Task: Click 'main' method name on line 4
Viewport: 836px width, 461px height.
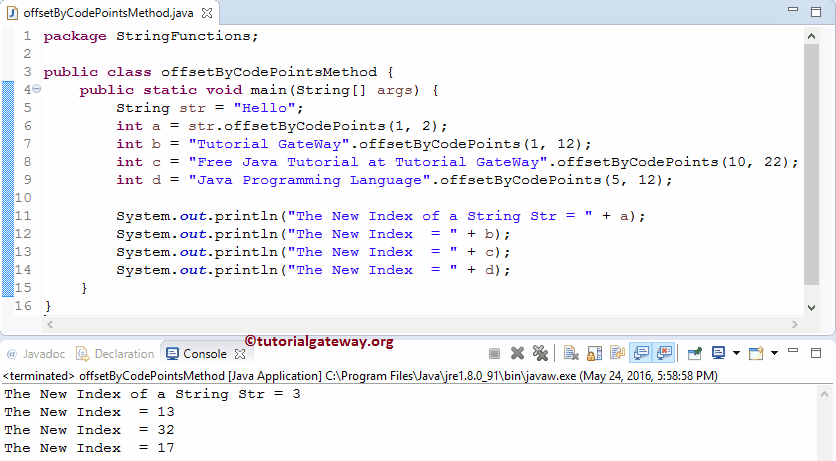Action: 269,90
